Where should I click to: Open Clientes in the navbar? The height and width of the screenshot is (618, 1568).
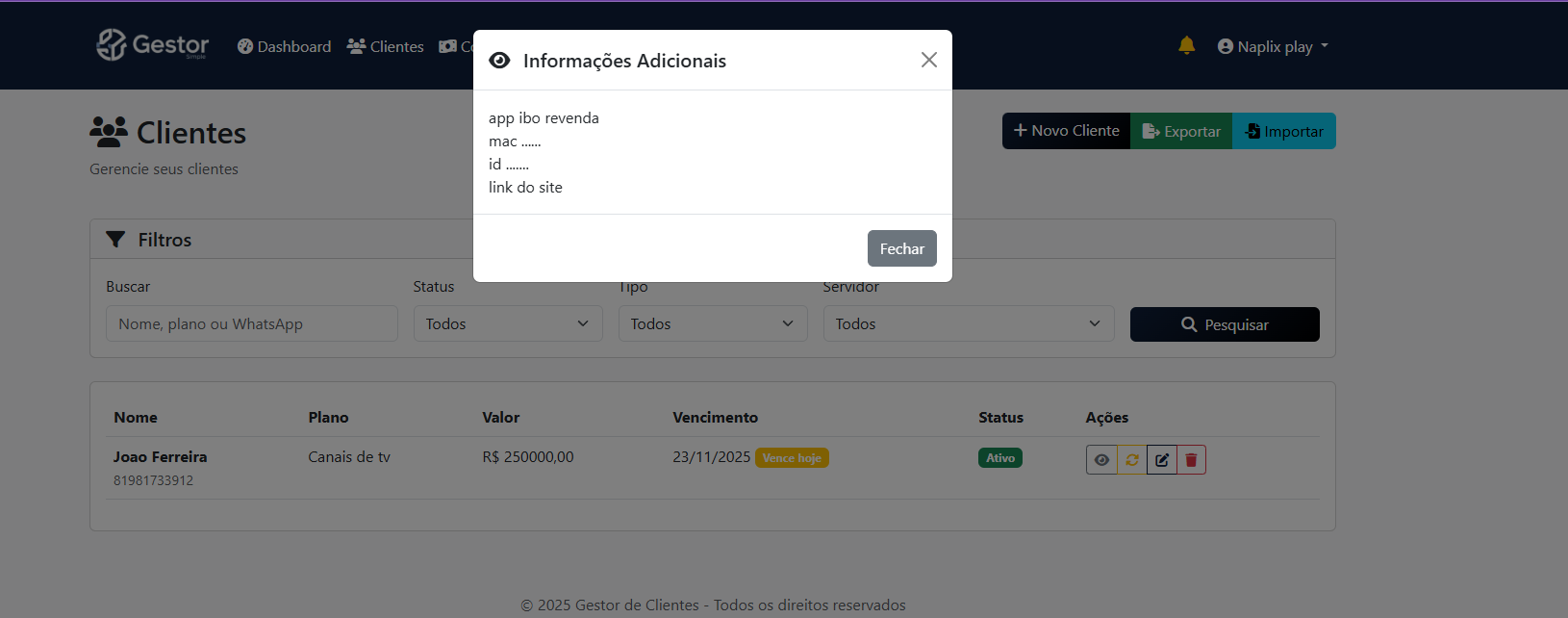385,46
